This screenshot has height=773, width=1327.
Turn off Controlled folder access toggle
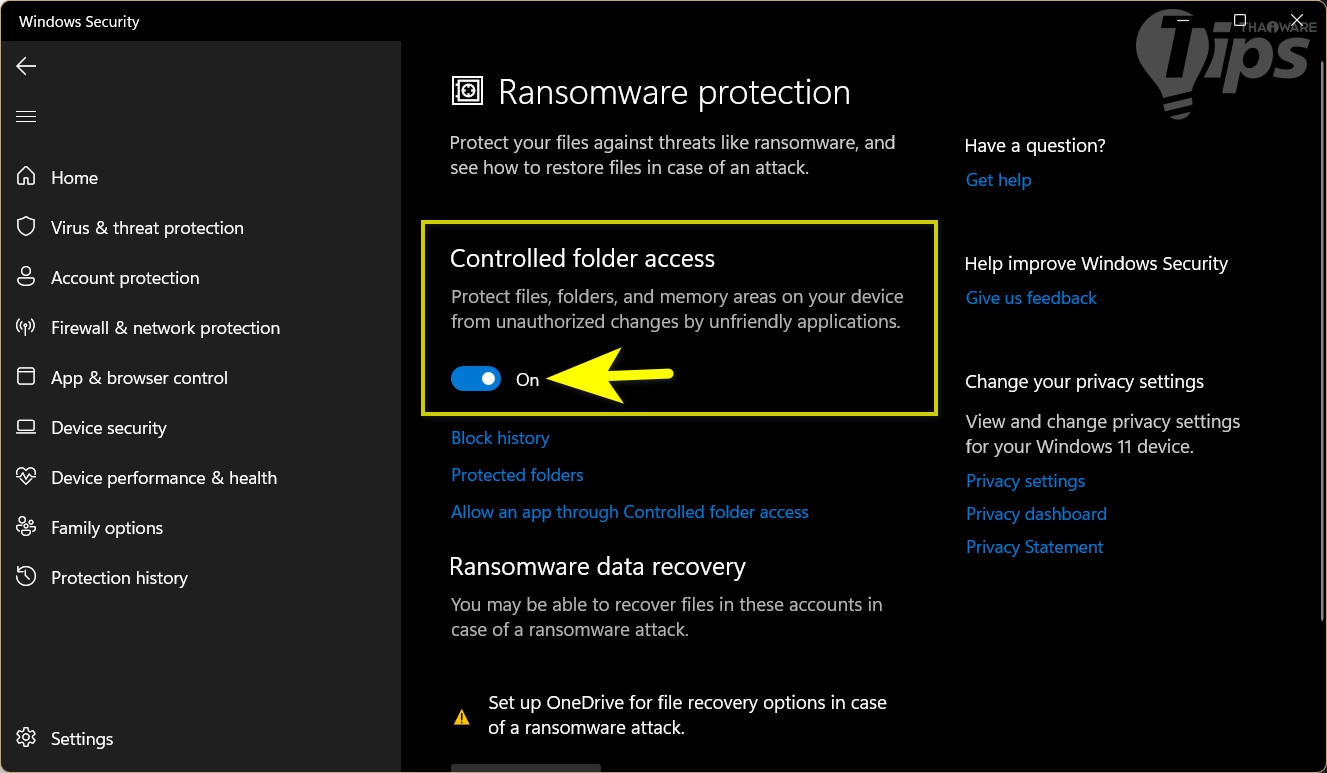476,379
